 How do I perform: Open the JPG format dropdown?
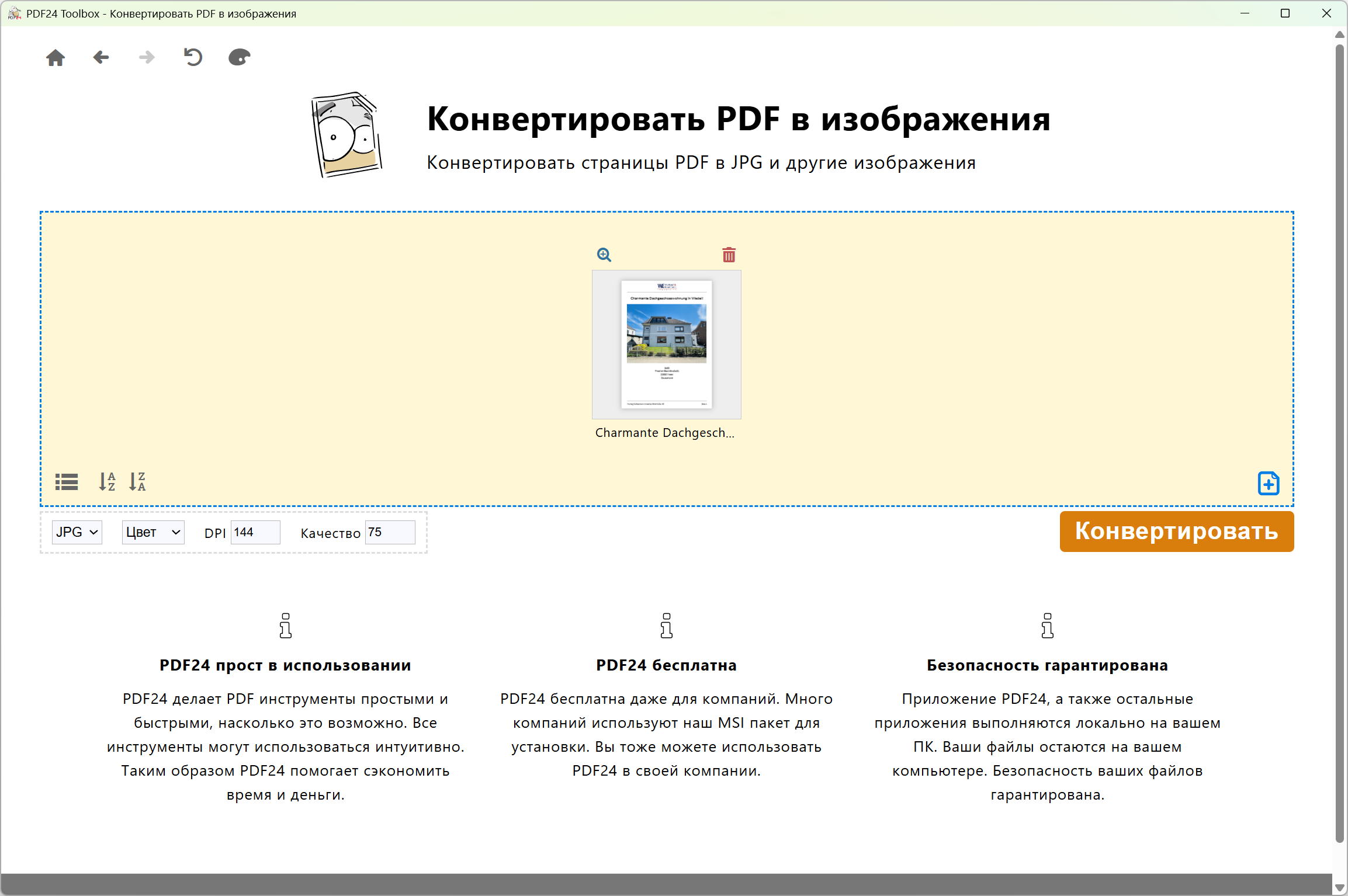coord(77,532)
